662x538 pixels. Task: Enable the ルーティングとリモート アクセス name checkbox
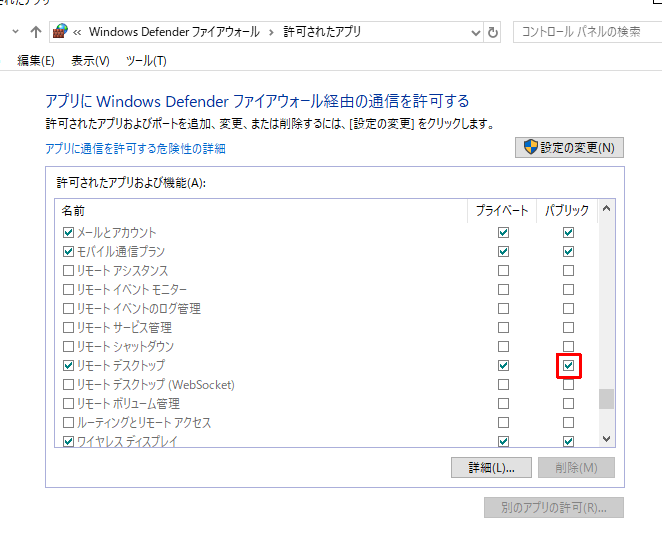tap(68, 423)
